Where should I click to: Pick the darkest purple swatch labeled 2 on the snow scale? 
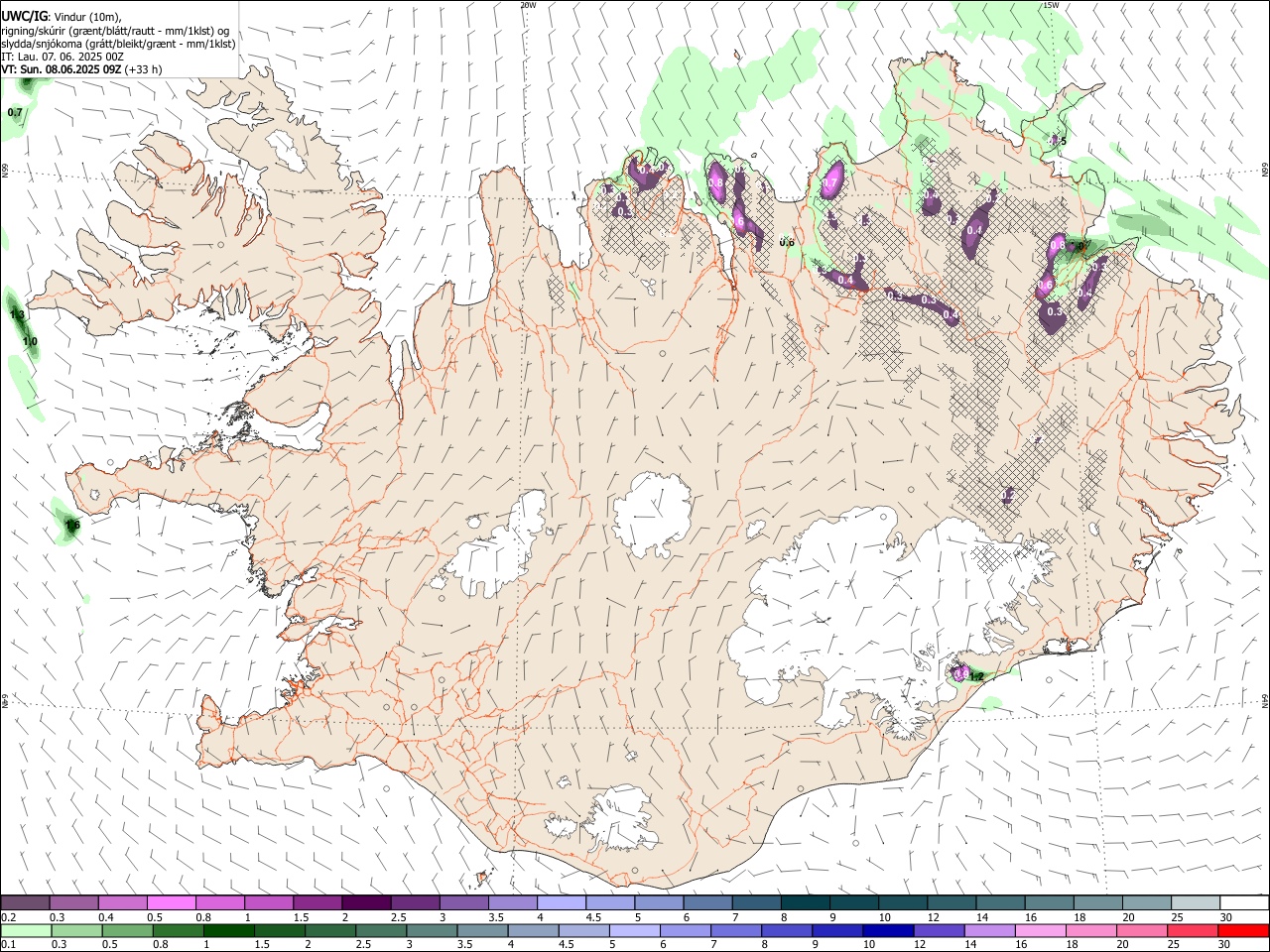[x=365, y=903]
